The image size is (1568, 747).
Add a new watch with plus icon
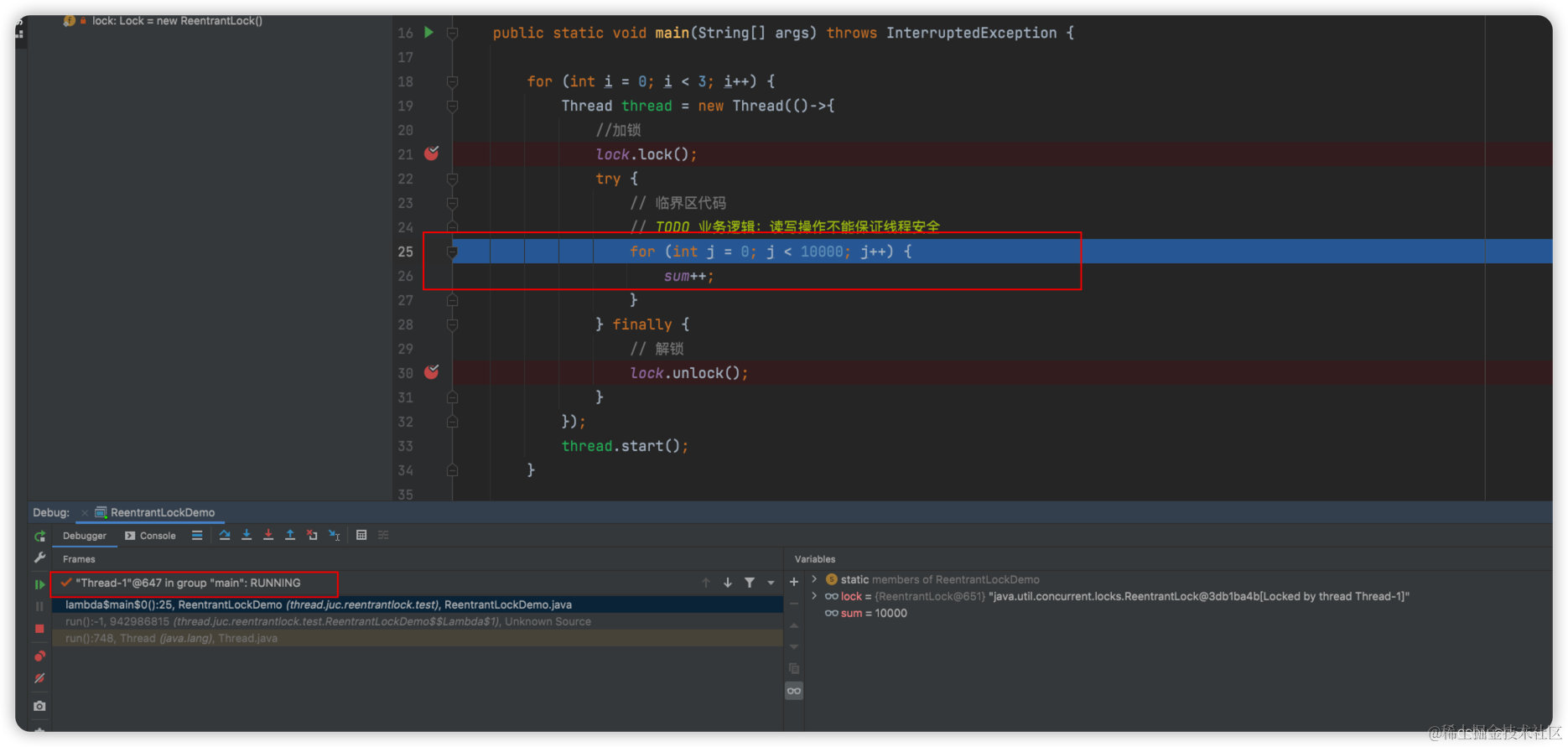794,582
